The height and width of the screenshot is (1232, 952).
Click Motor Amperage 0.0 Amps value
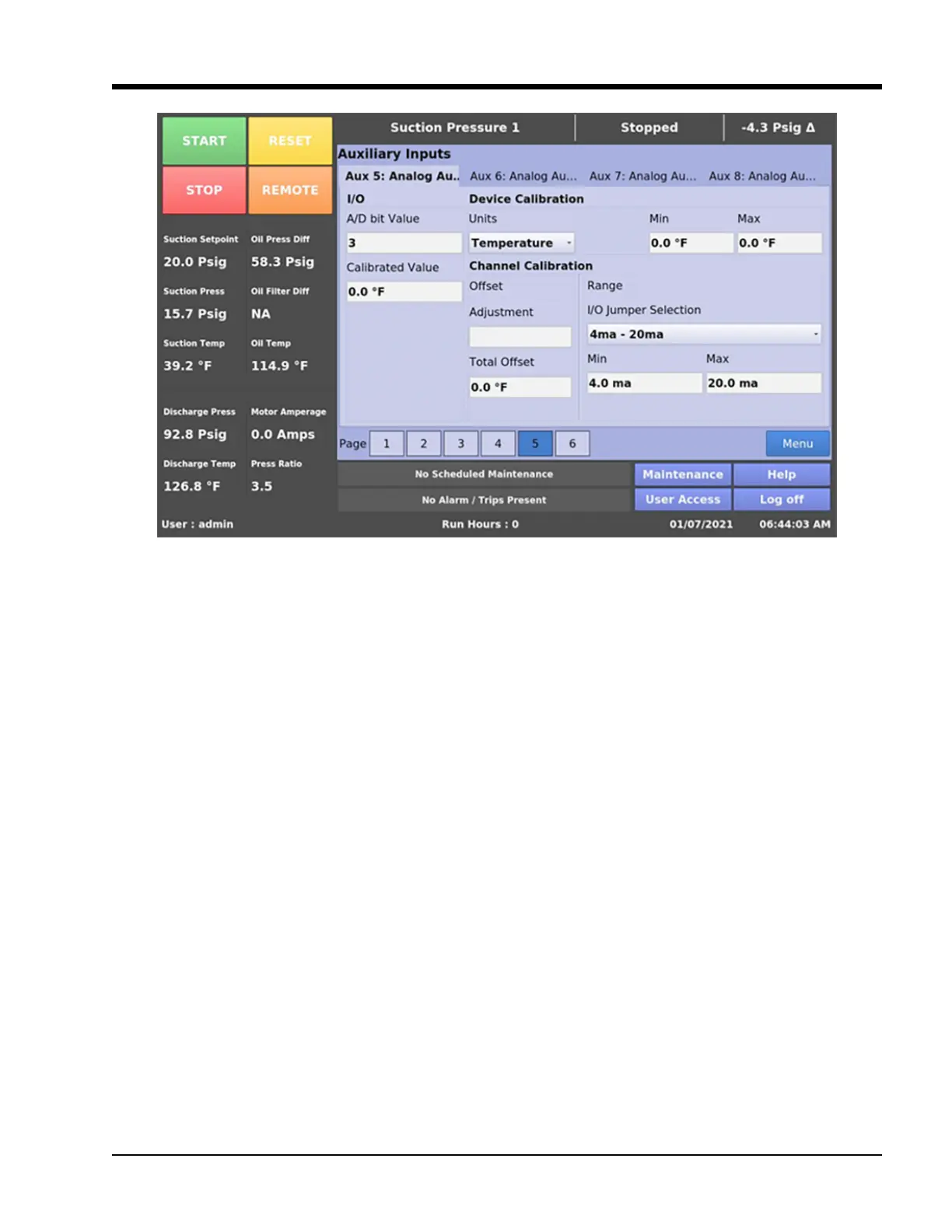click(x=283, y=435)
